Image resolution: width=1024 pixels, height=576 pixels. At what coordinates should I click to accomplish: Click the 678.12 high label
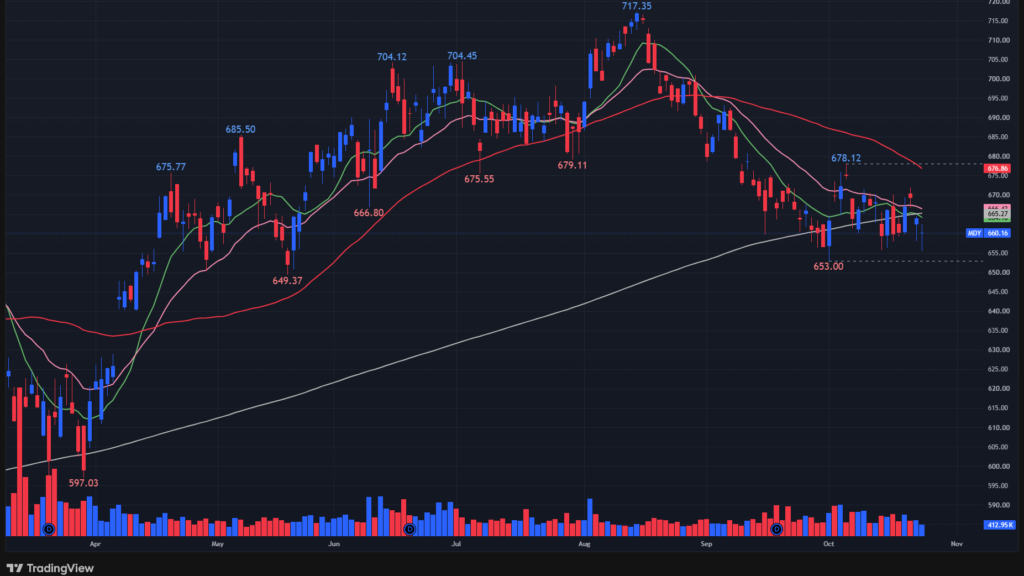(x=846, y=158)
